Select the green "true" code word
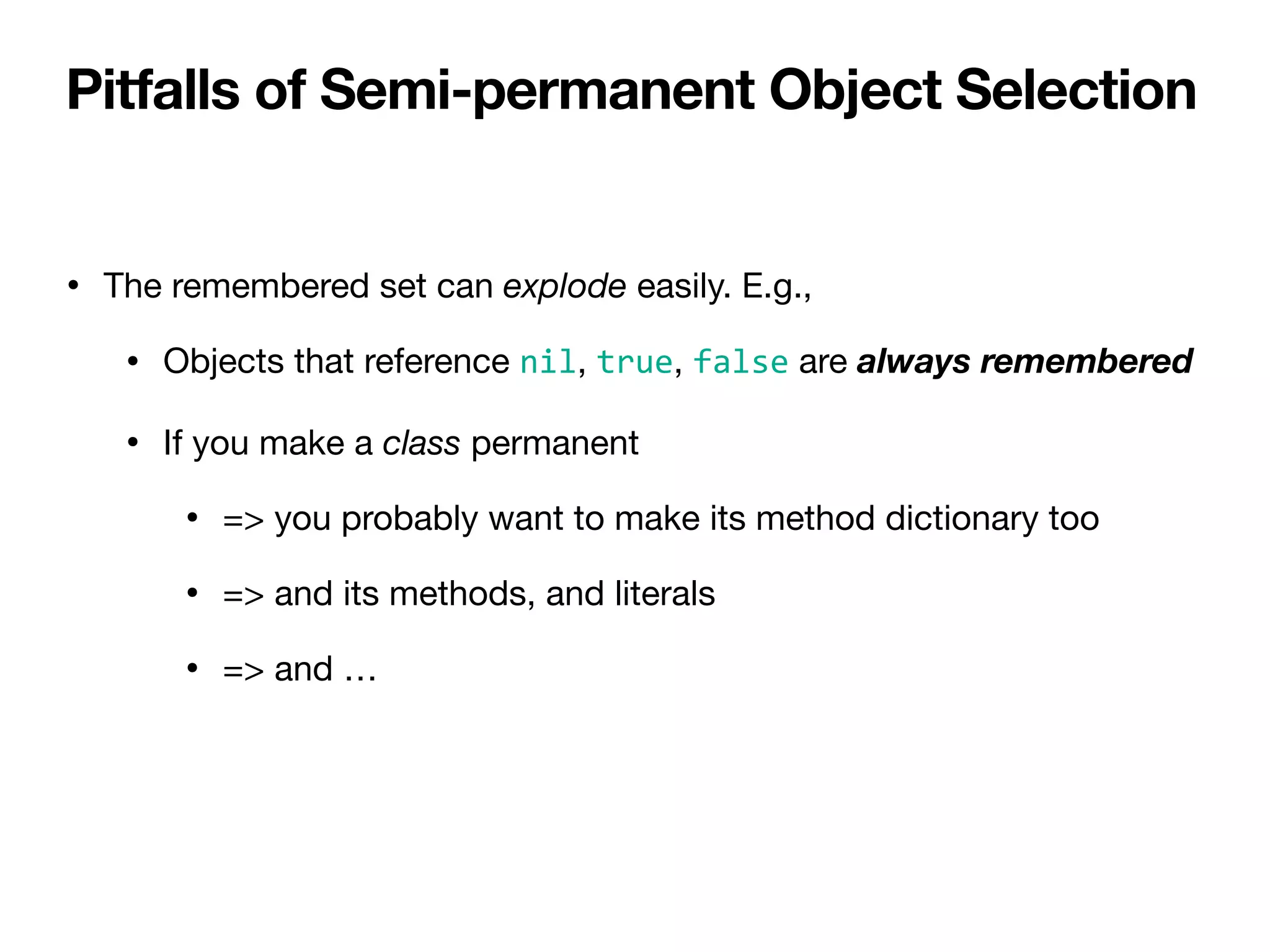This screenshot has width=1270, height=952. (634, 362)
